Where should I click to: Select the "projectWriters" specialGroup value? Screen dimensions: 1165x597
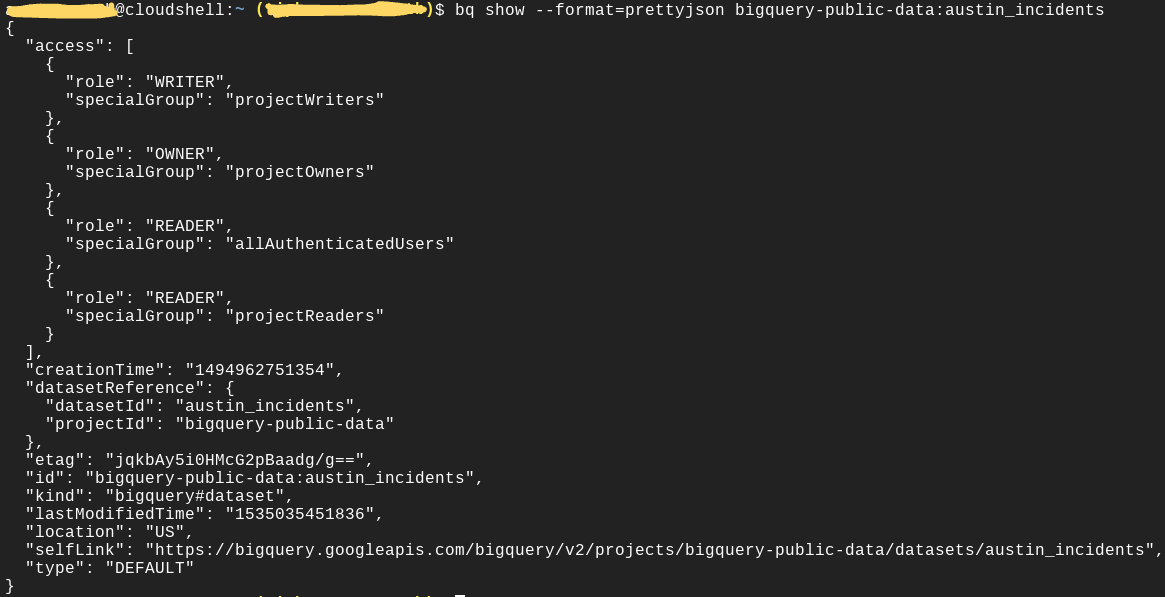click(305, 100)
